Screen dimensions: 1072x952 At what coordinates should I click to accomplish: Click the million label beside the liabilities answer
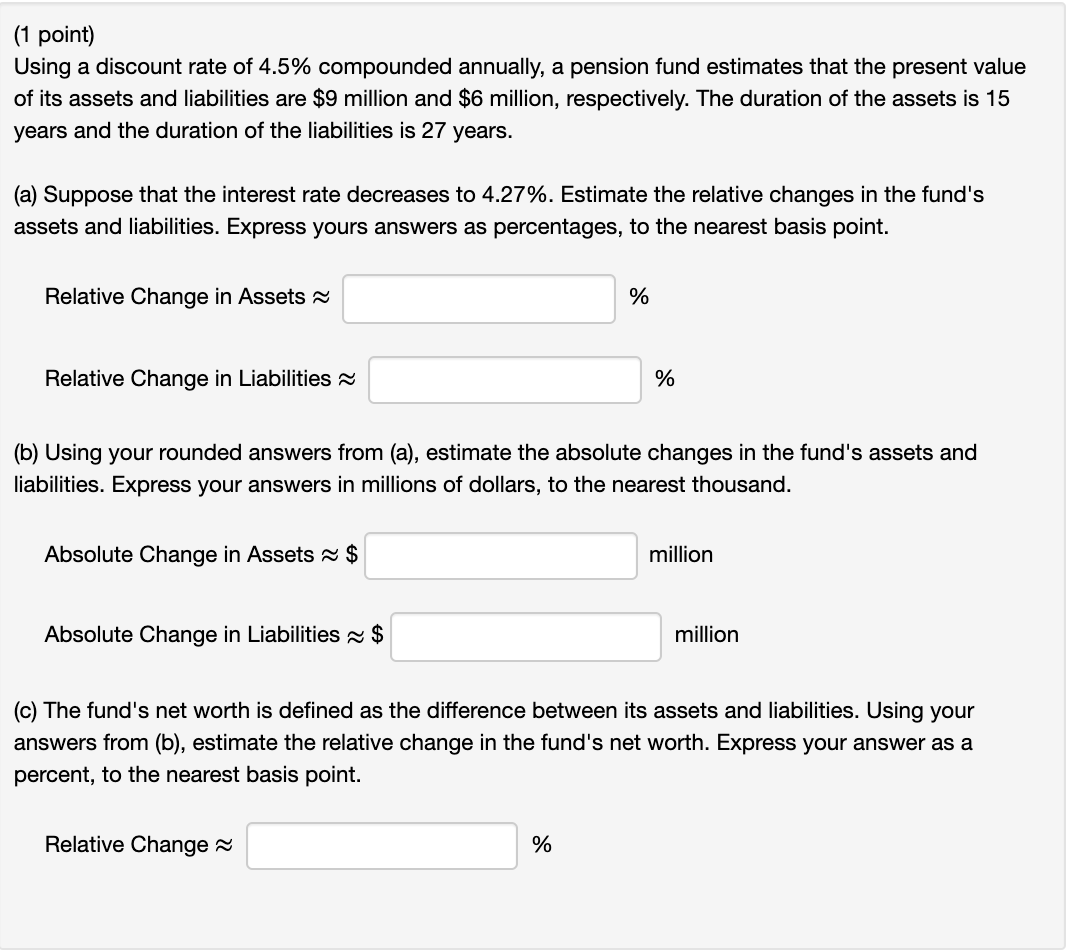point(706,635)
